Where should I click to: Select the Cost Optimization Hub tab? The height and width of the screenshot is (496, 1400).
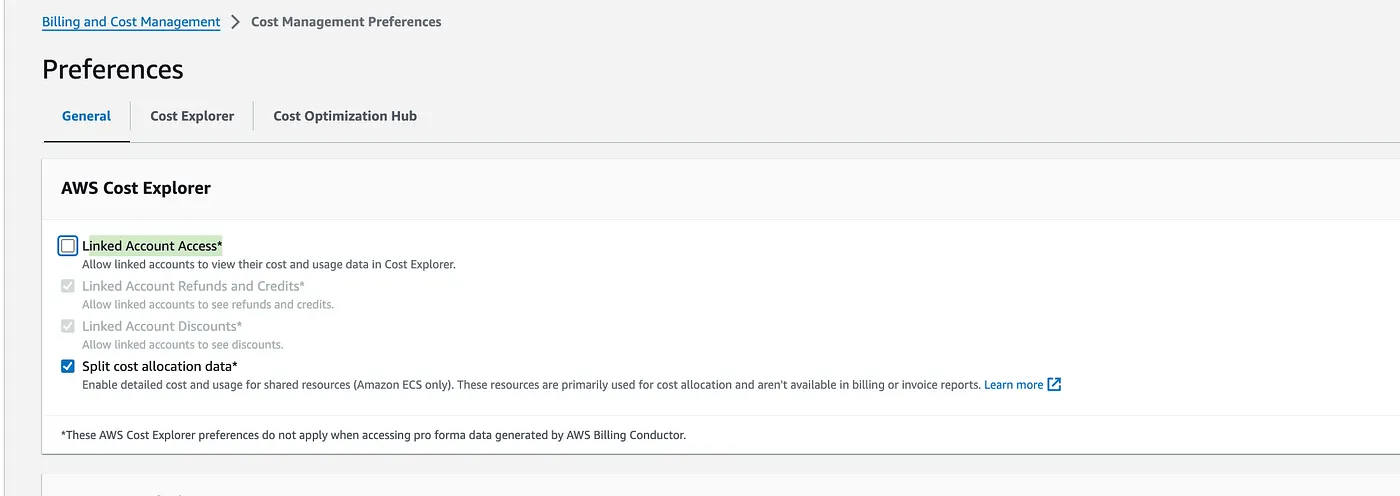(345, 116)
